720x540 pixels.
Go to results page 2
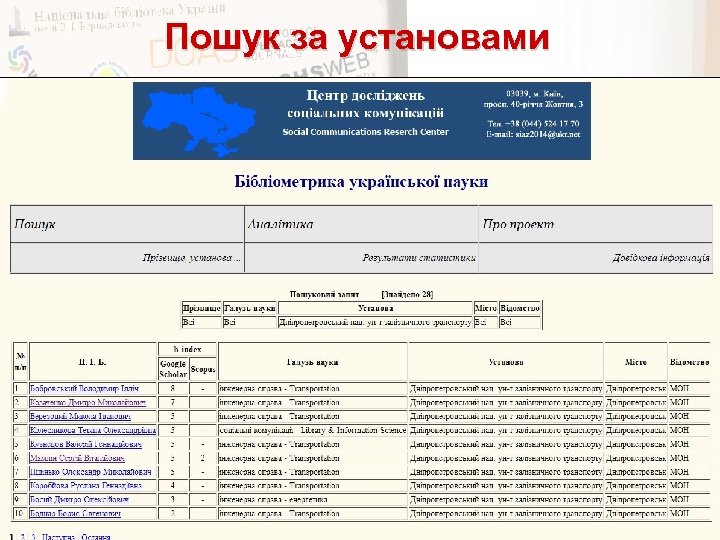(x=23, y=536)
